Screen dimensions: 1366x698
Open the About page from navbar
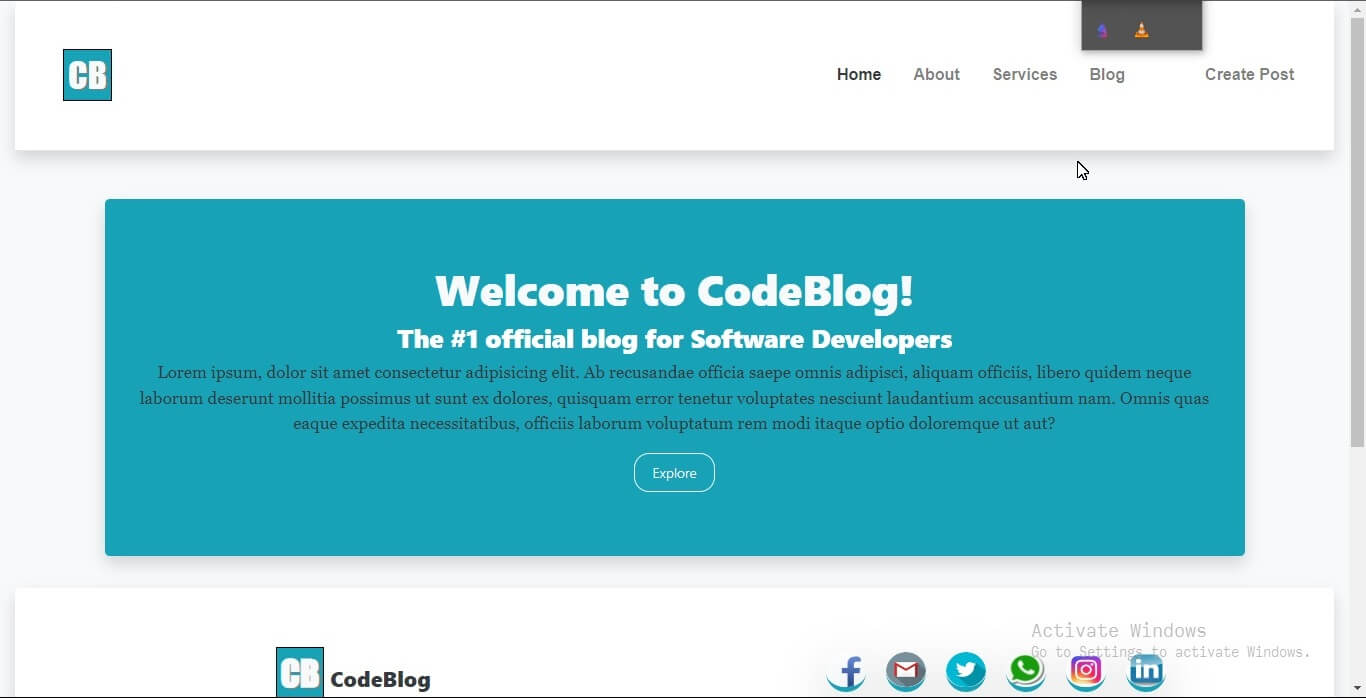936,74
